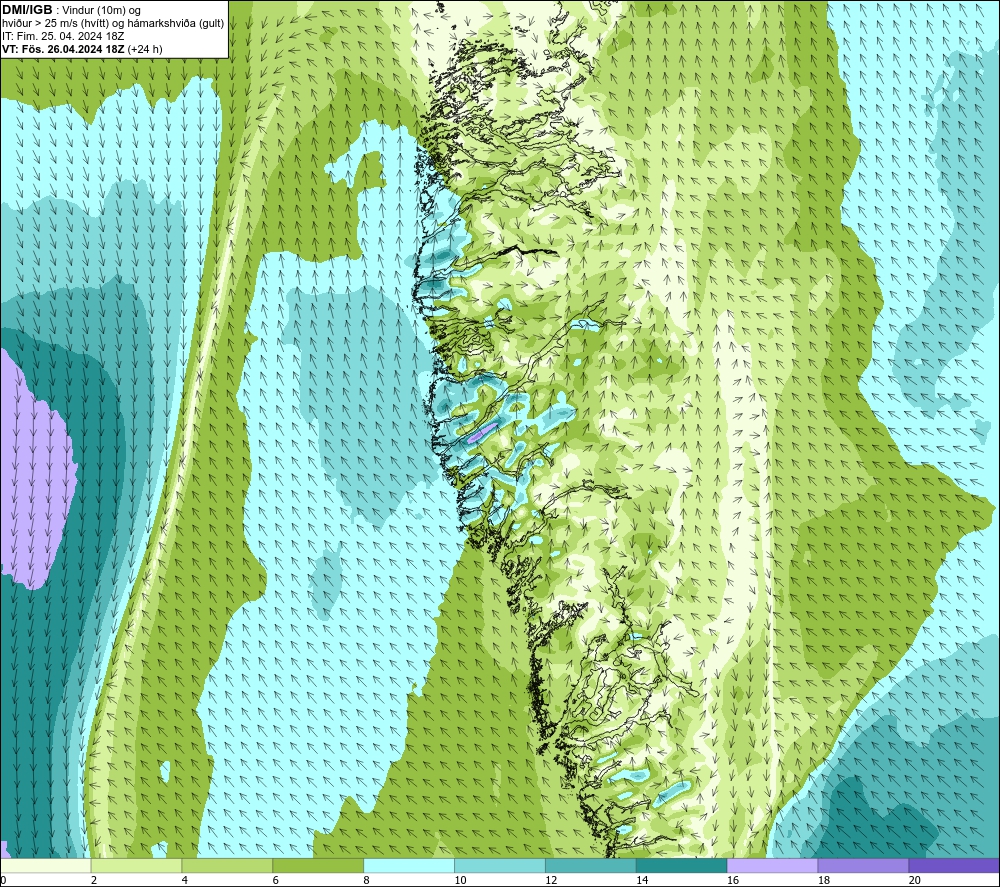Viewport: 1000px width, 887px height.
Task: Click the legend label '14'
Action: click(642, 881)
